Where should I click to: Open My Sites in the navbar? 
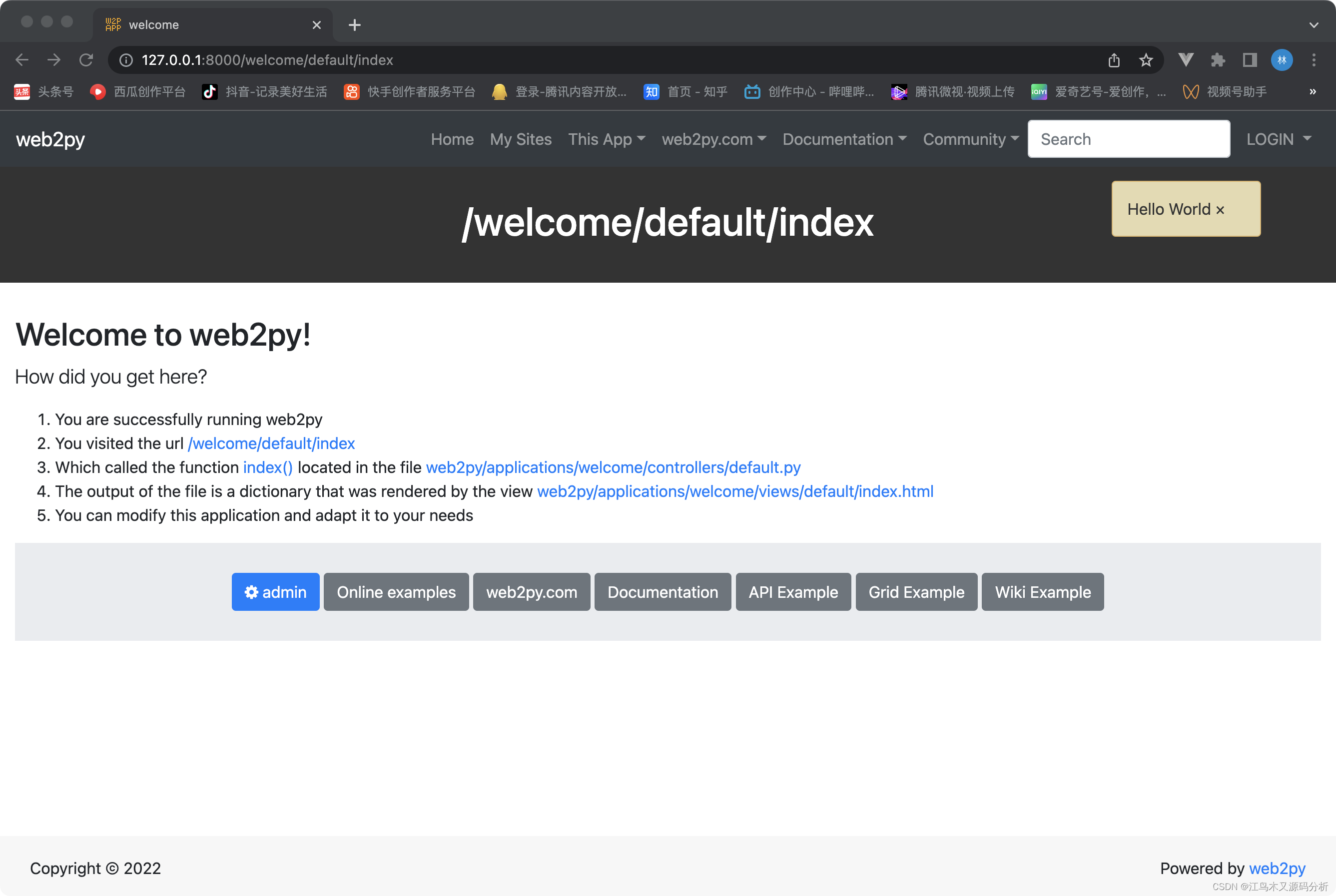click(520, 139)
